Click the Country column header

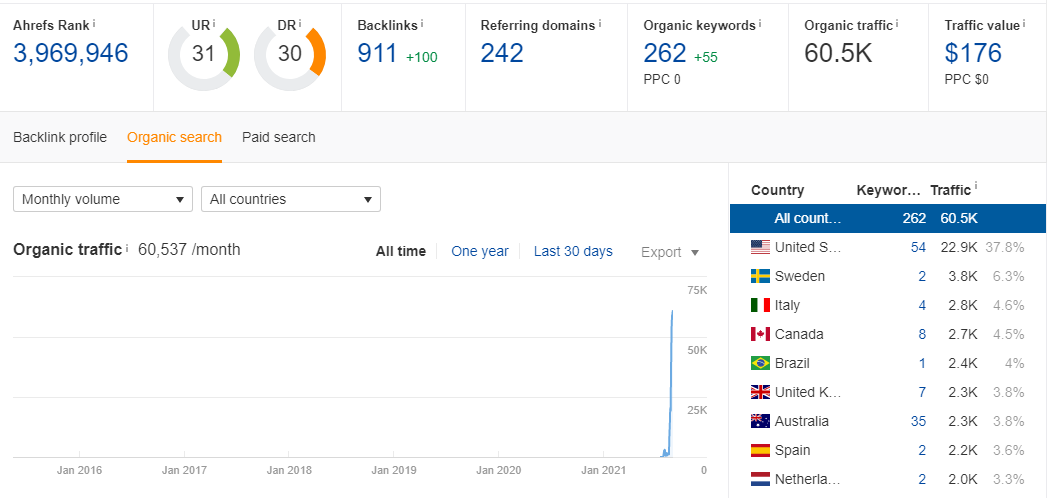pyautogui.click(x=778, y=190)
